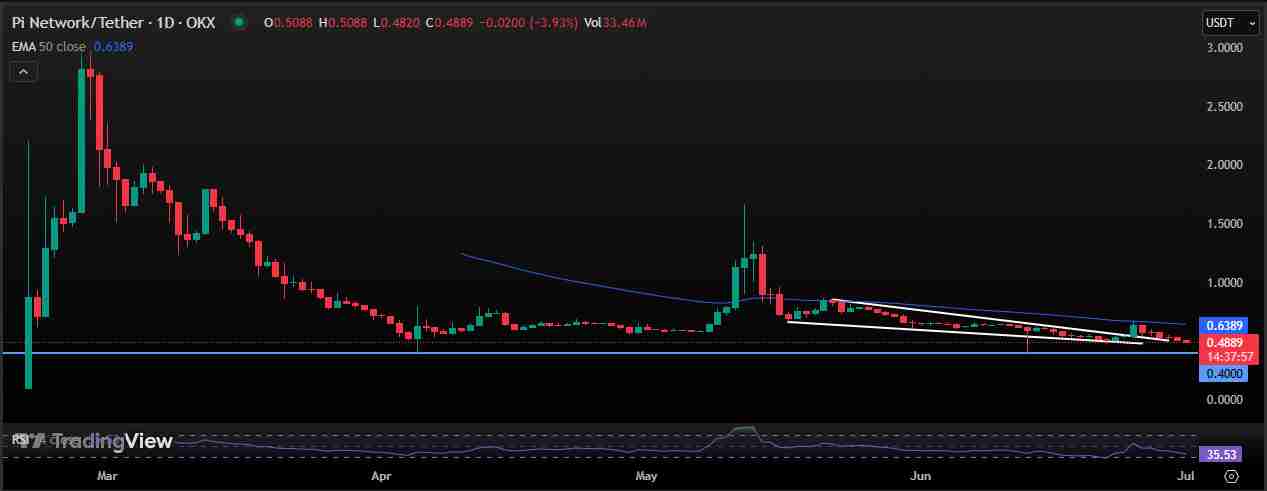Click the green market status dot
The image size is (1267, 491).
point(238,22)
